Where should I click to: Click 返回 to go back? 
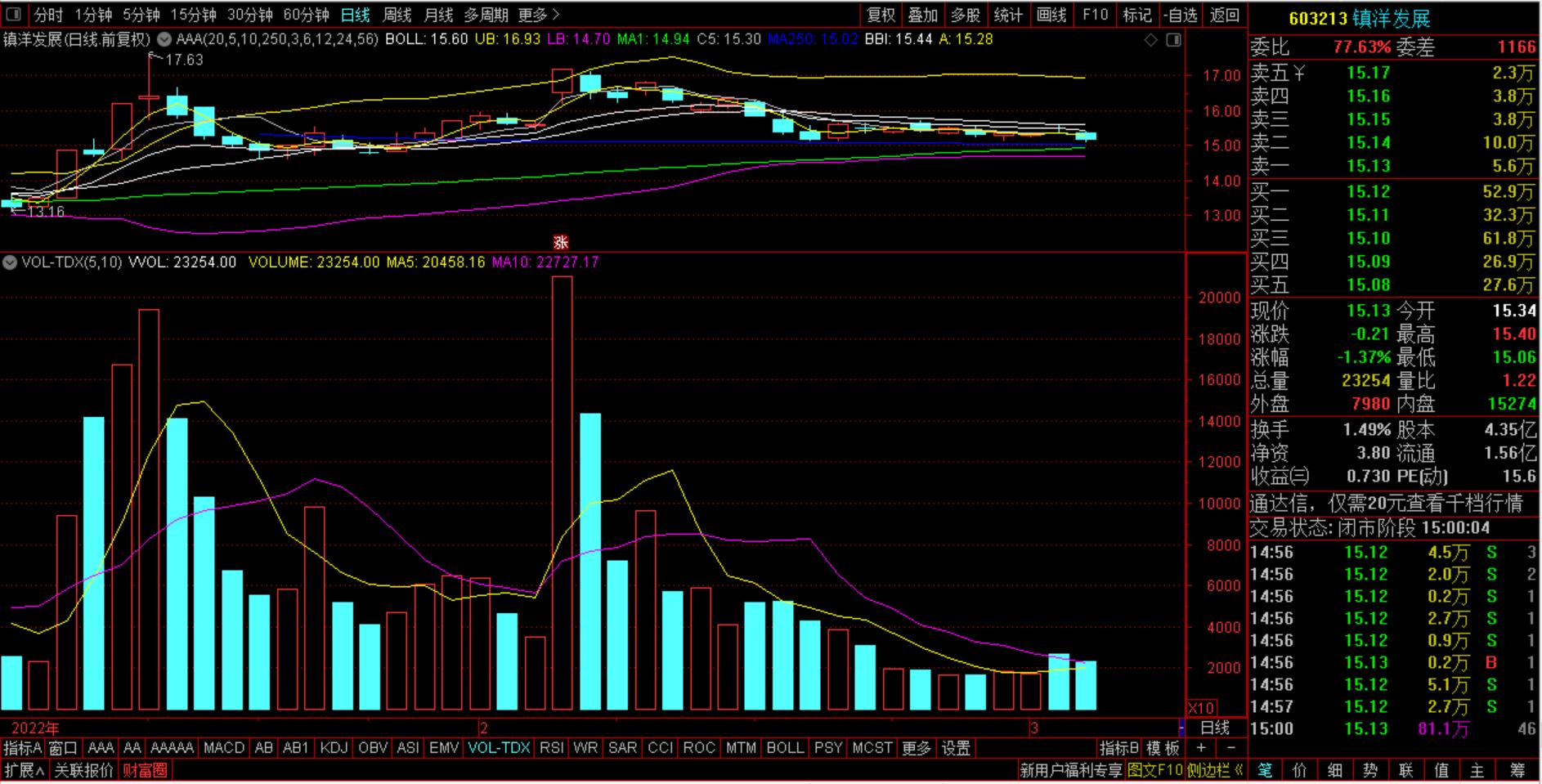pos(1225,15)
